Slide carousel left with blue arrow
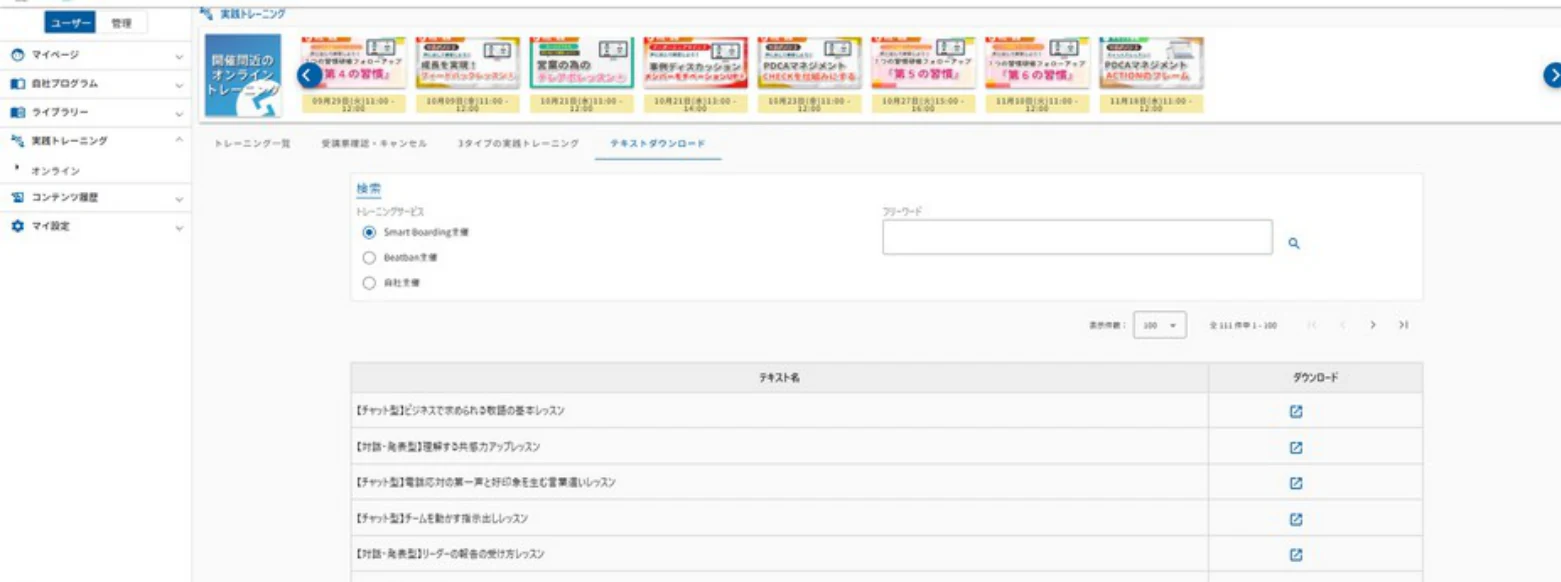This screenshot has width=1561, height=582. coord(310,75)
